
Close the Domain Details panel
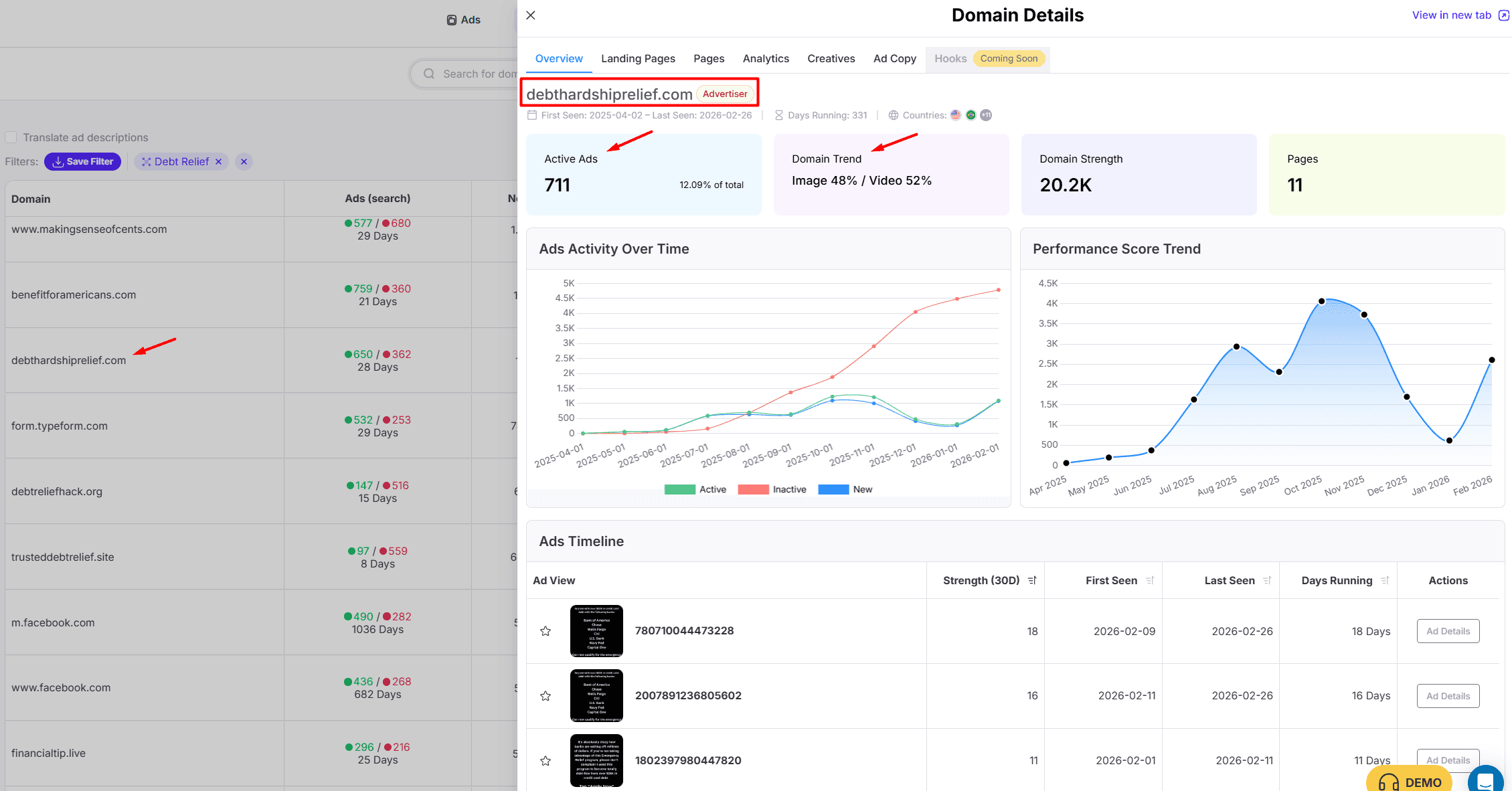coord(531,15)
